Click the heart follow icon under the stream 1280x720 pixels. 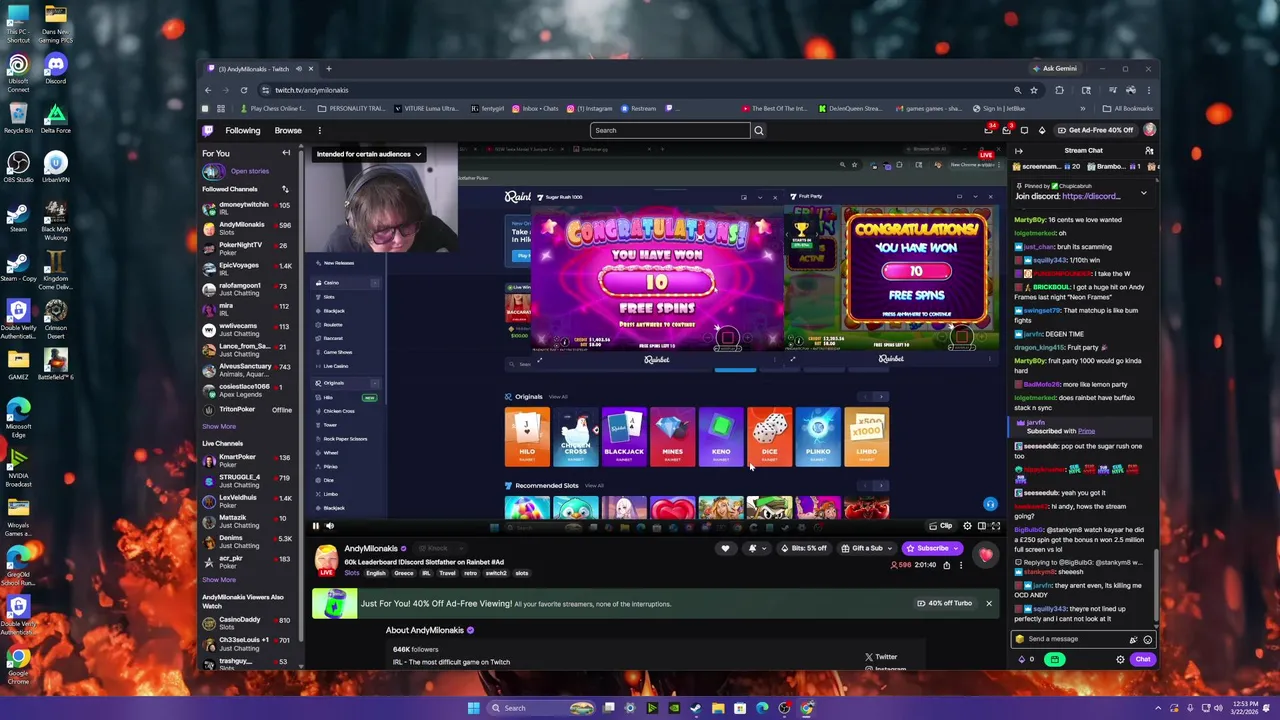[x=725, y=548]
